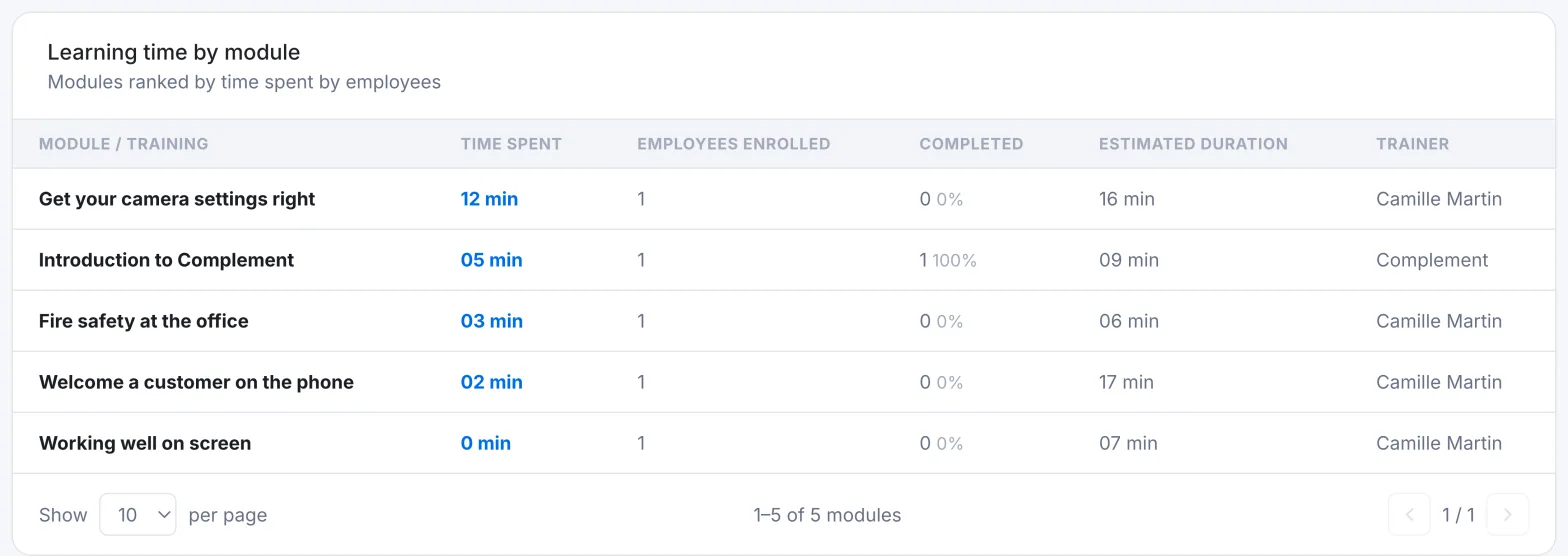Select the 06 min estimated duration cell
Viewport: 1568px width, 556px height.
click(x=1129, y=321)
